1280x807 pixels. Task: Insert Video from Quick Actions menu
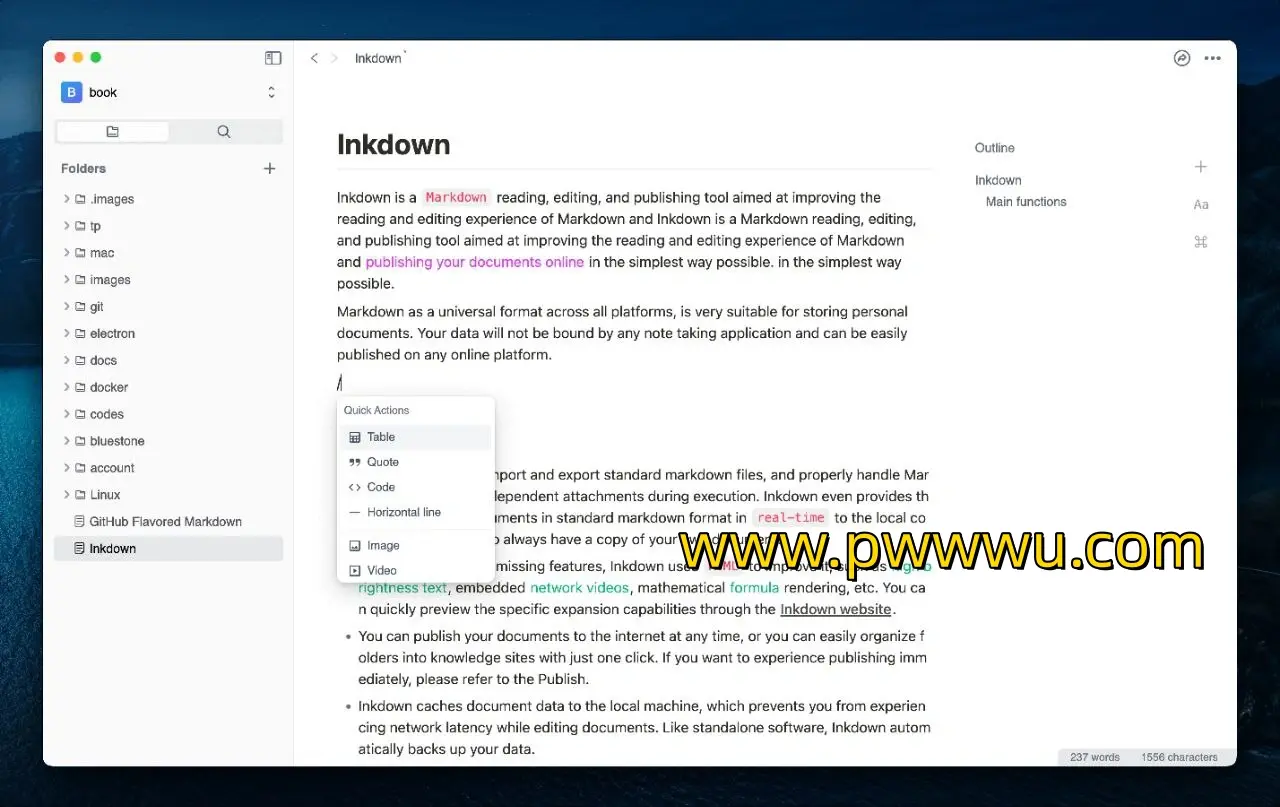pyautogui.click(x=381, y=570)
